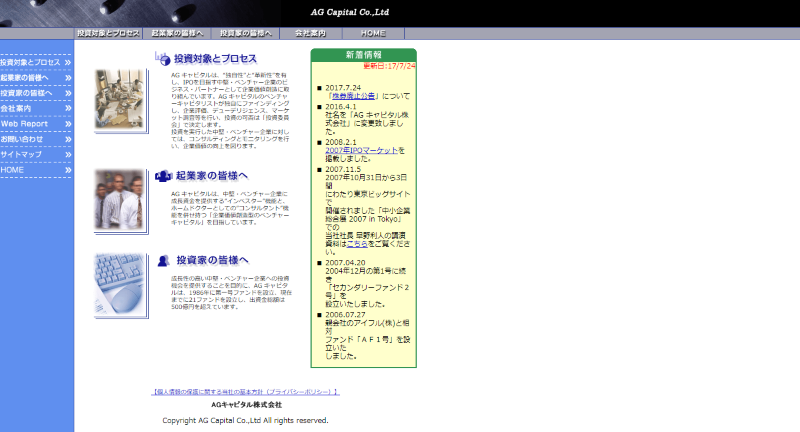Click the 新着情報 news panel header
The width and height of the screenshot is (800, 432).
point(364,55)
